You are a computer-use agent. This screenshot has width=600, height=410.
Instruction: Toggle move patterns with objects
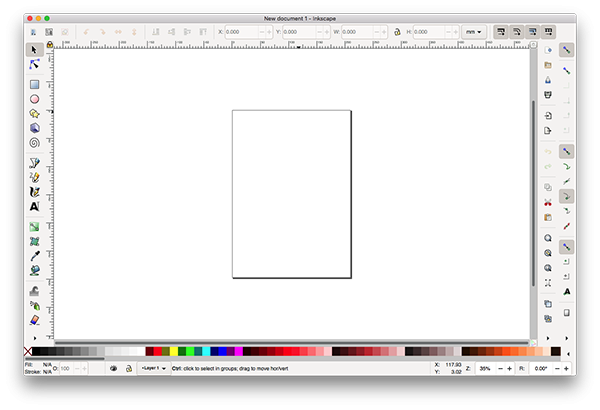point(548,32)
